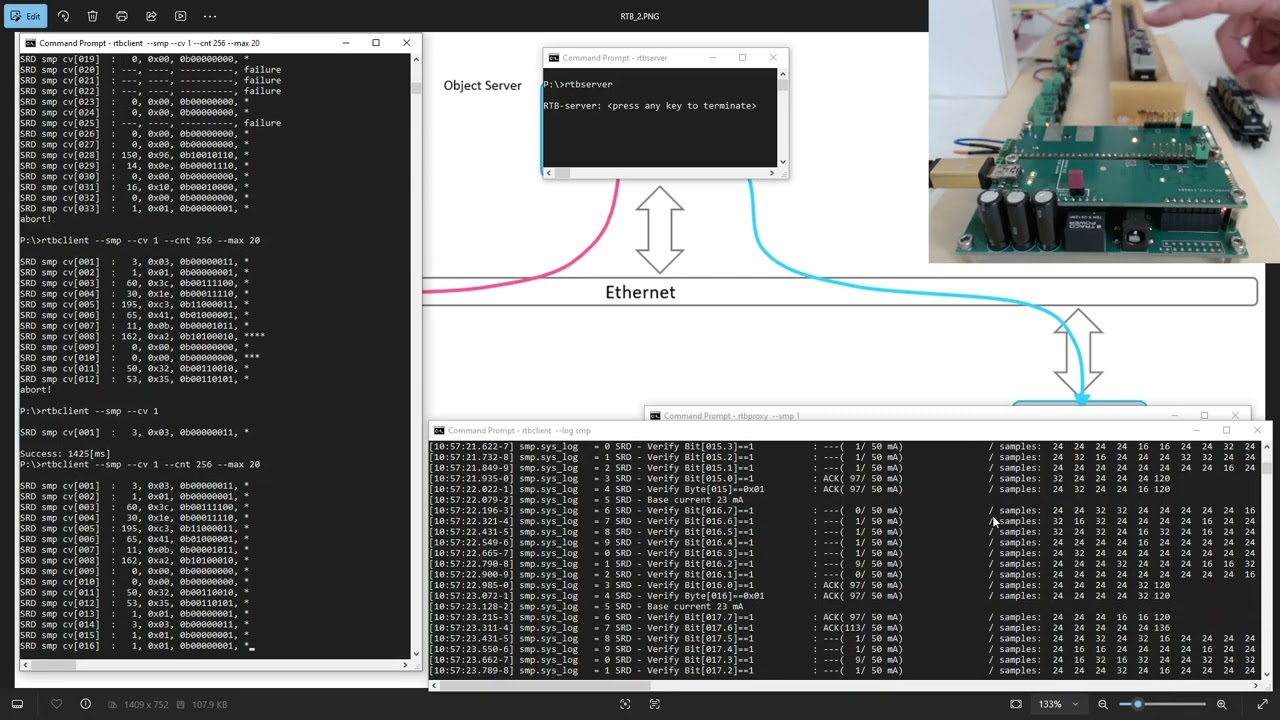Delete the image with the trash icon
The height and width of the screenshot is (720, 1280).
click(x=93, y=16)
